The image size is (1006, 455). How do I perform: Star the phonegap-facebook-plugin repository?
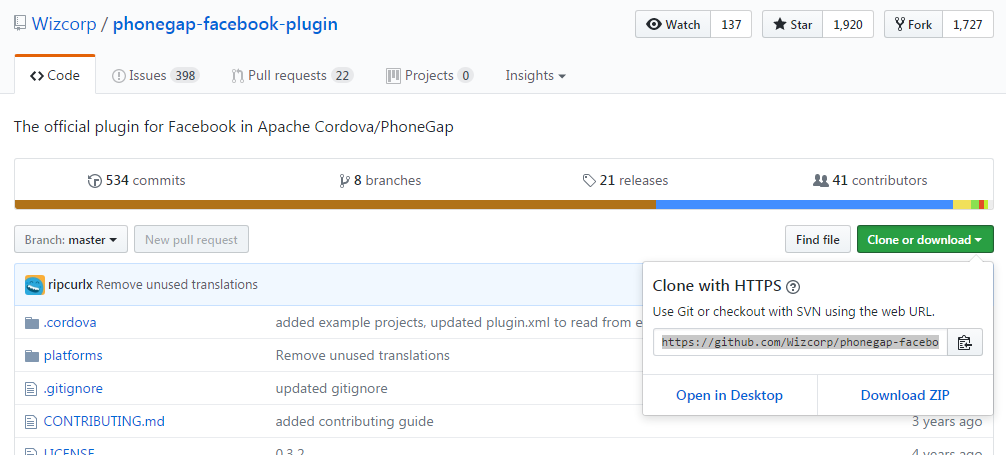[x=792, y=24]
